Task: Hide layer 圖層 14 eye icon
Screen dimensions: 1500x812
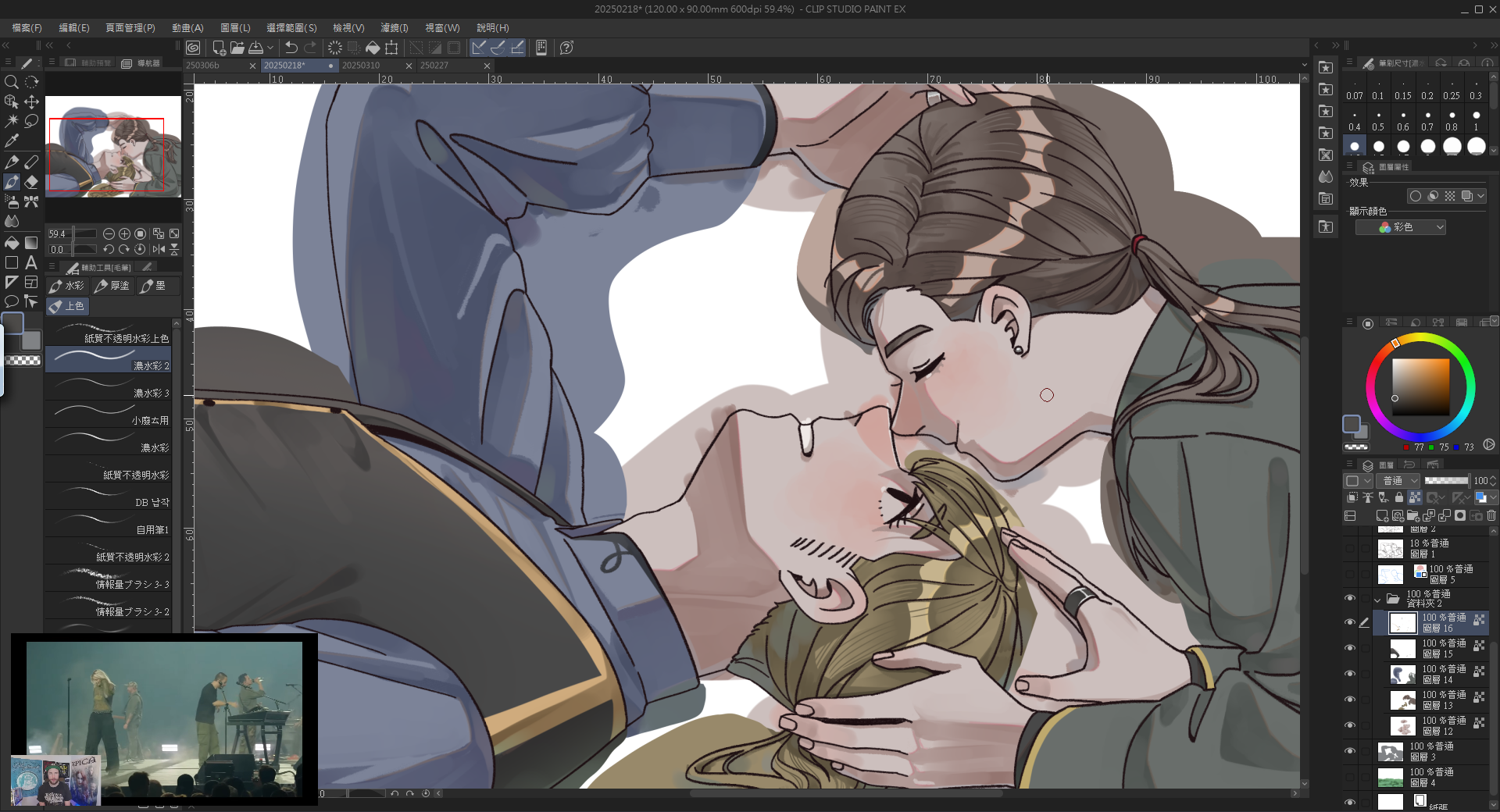Action: 1349,674
